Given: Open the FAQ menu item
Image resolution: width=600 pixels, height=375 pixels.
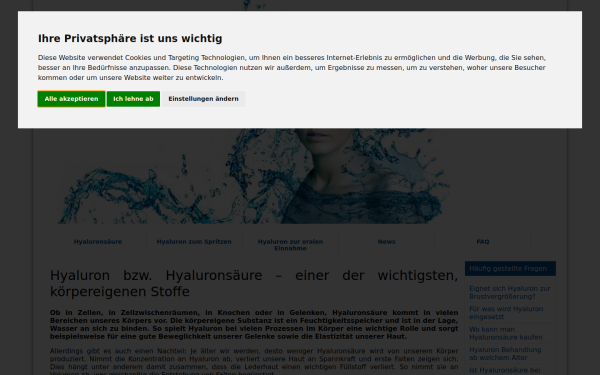Looking at the screenshot, I should [483, 242].
